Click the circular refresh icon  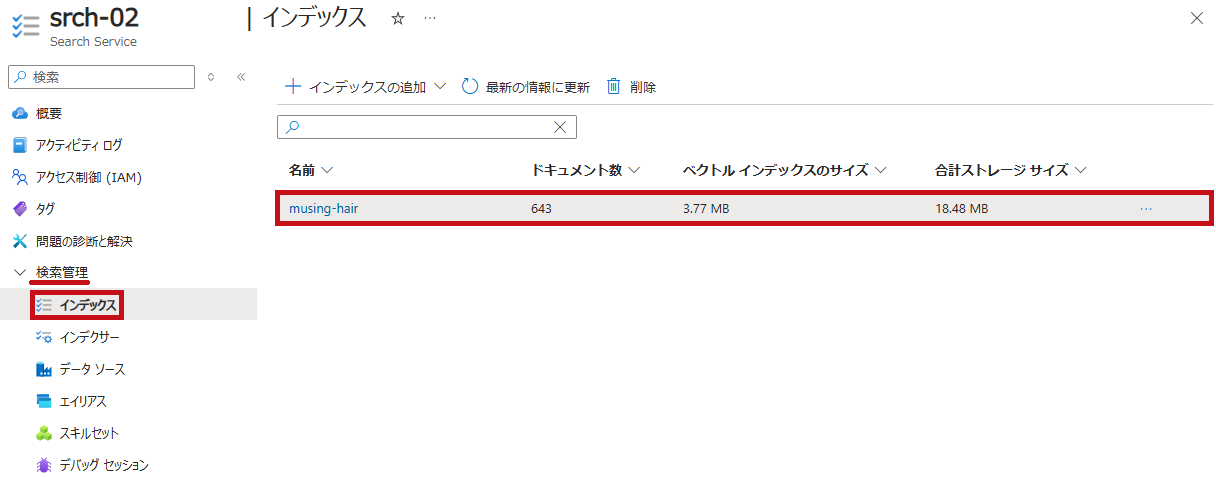coord(470,87)
